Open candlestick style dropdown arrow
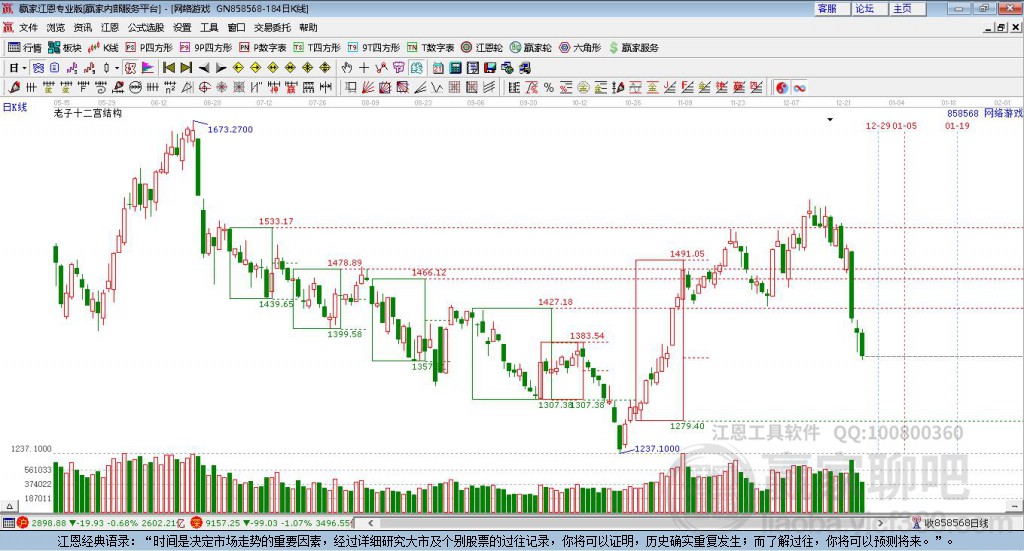 pyautogui.click(x=117, y=67)
